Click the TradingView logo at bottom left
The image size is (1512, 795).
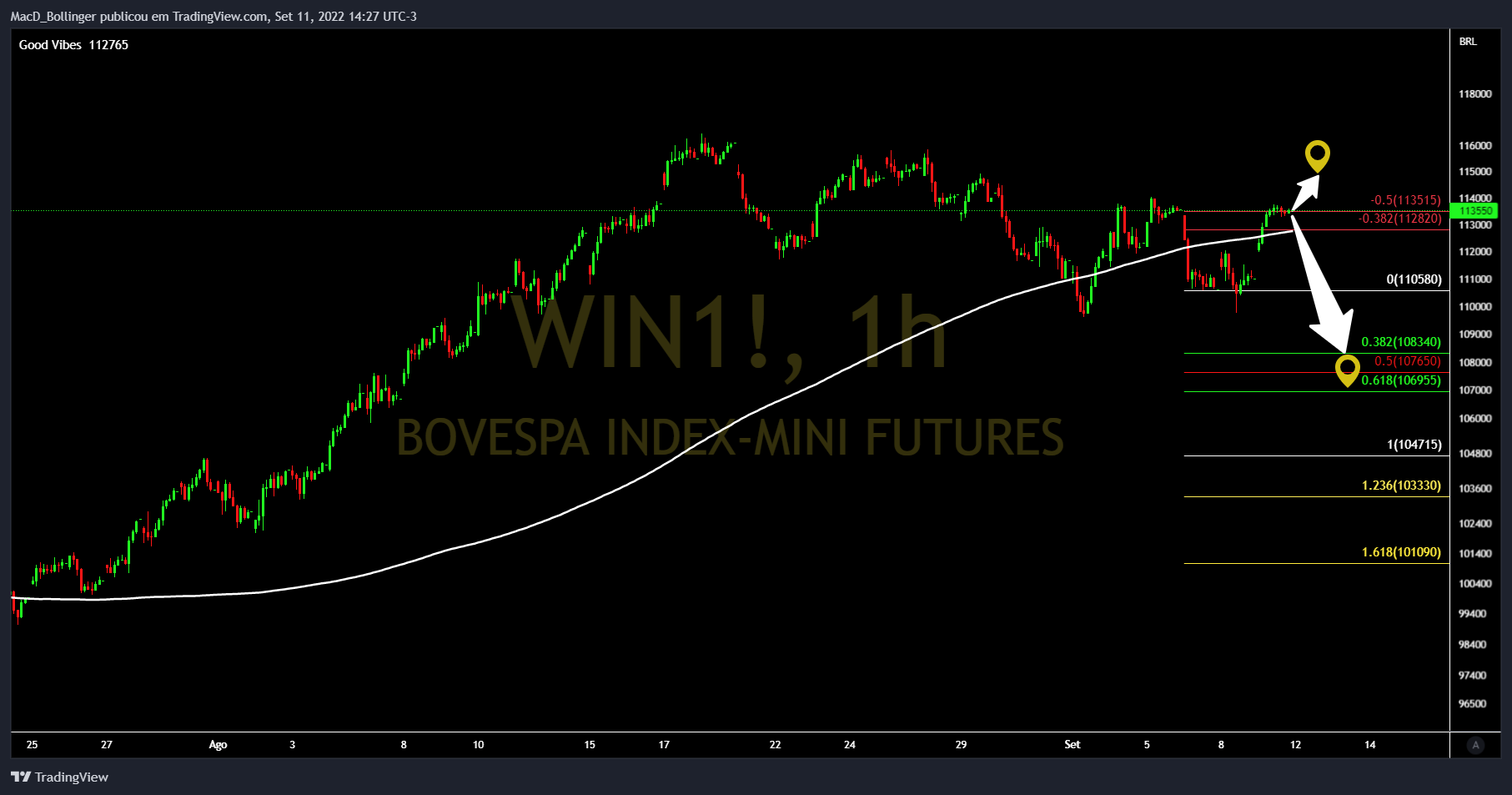point(59,777)
